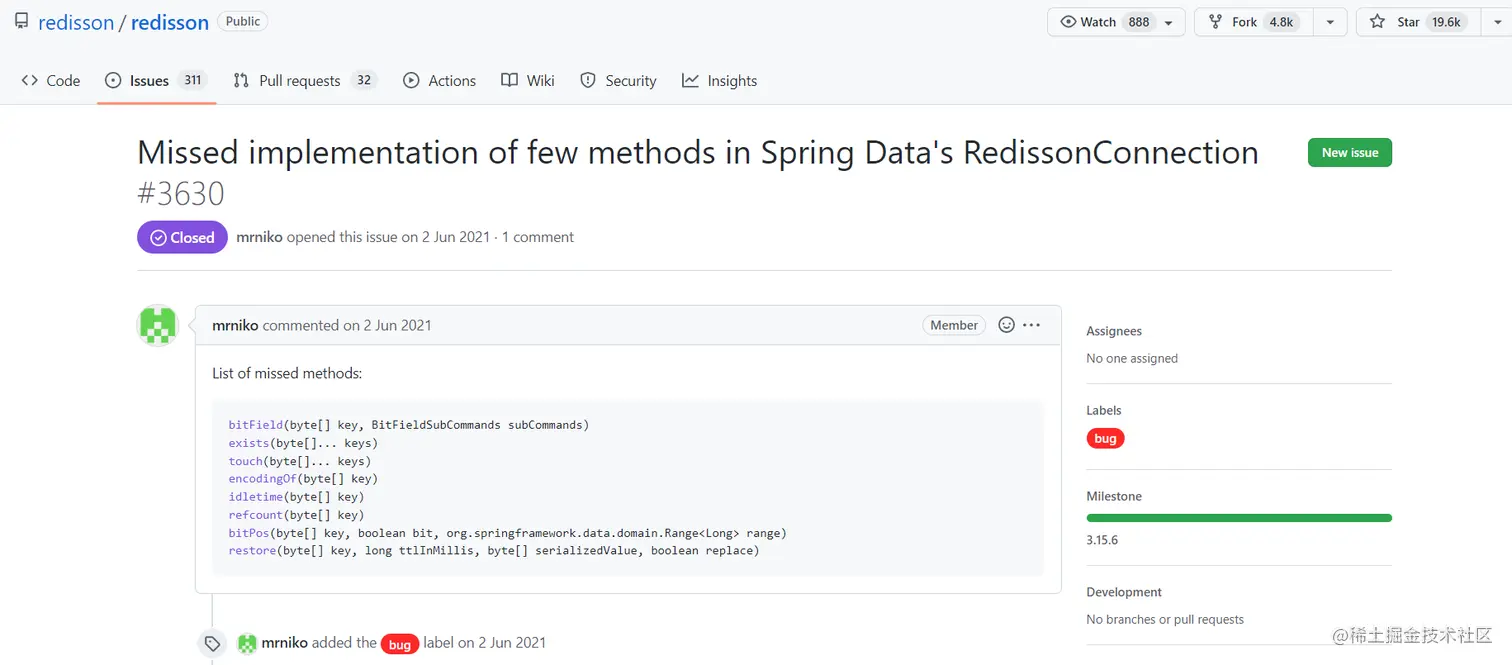
Task: Click the green New issue button
Action: pos(1350,152)
